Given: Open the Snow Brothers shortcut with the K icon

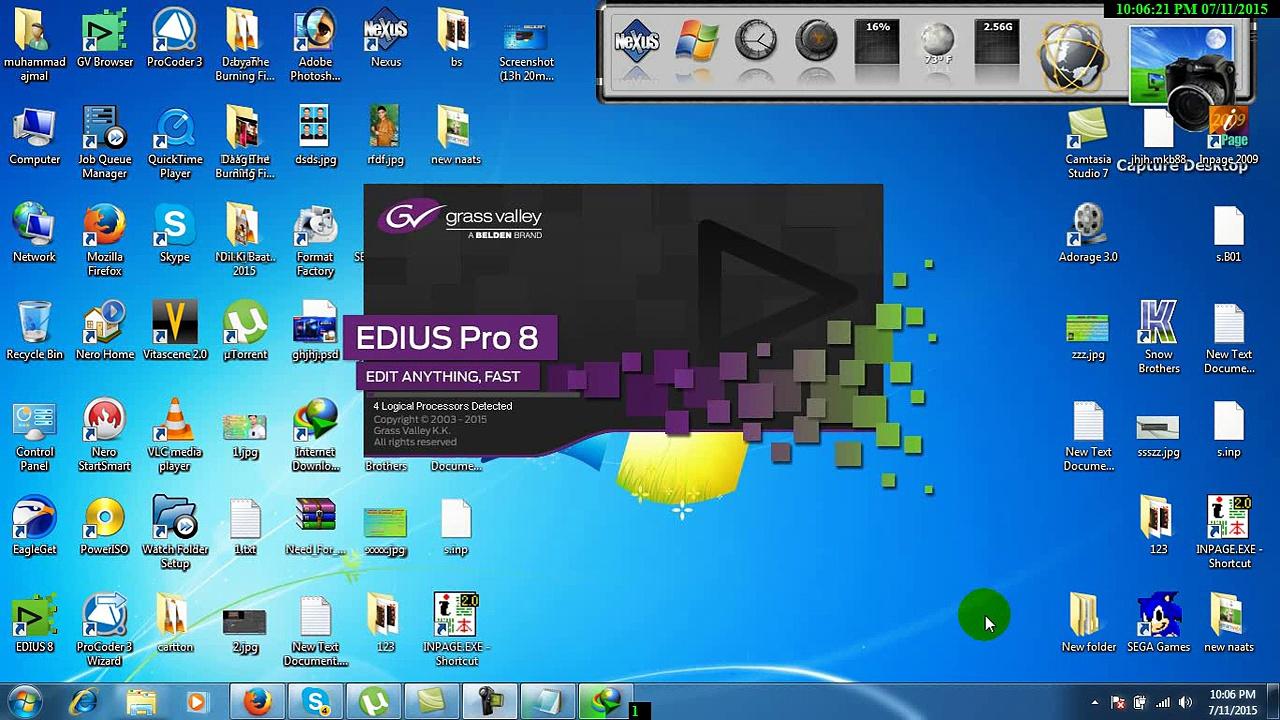Looking at the screenshot, I should [1158, 339].
